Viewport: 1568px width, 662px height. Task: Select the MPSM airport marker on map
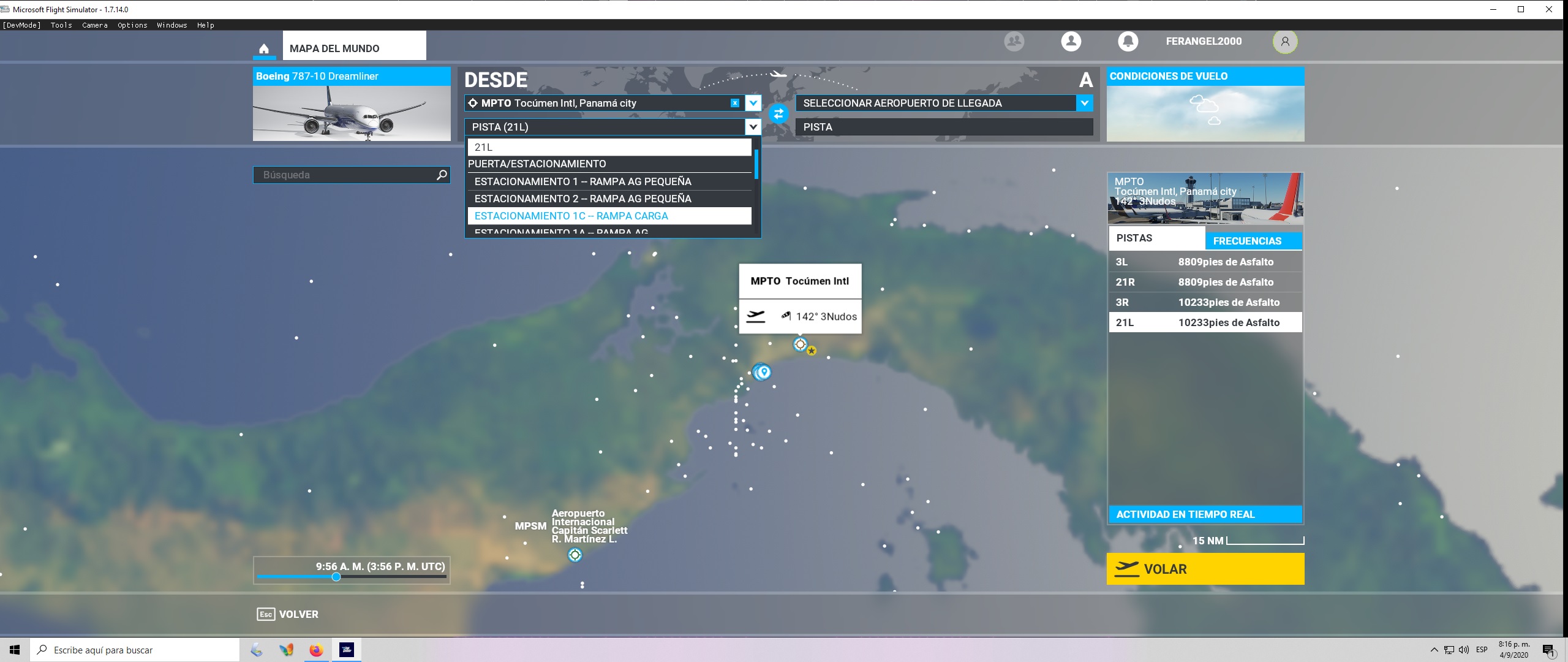coord(575,555)
